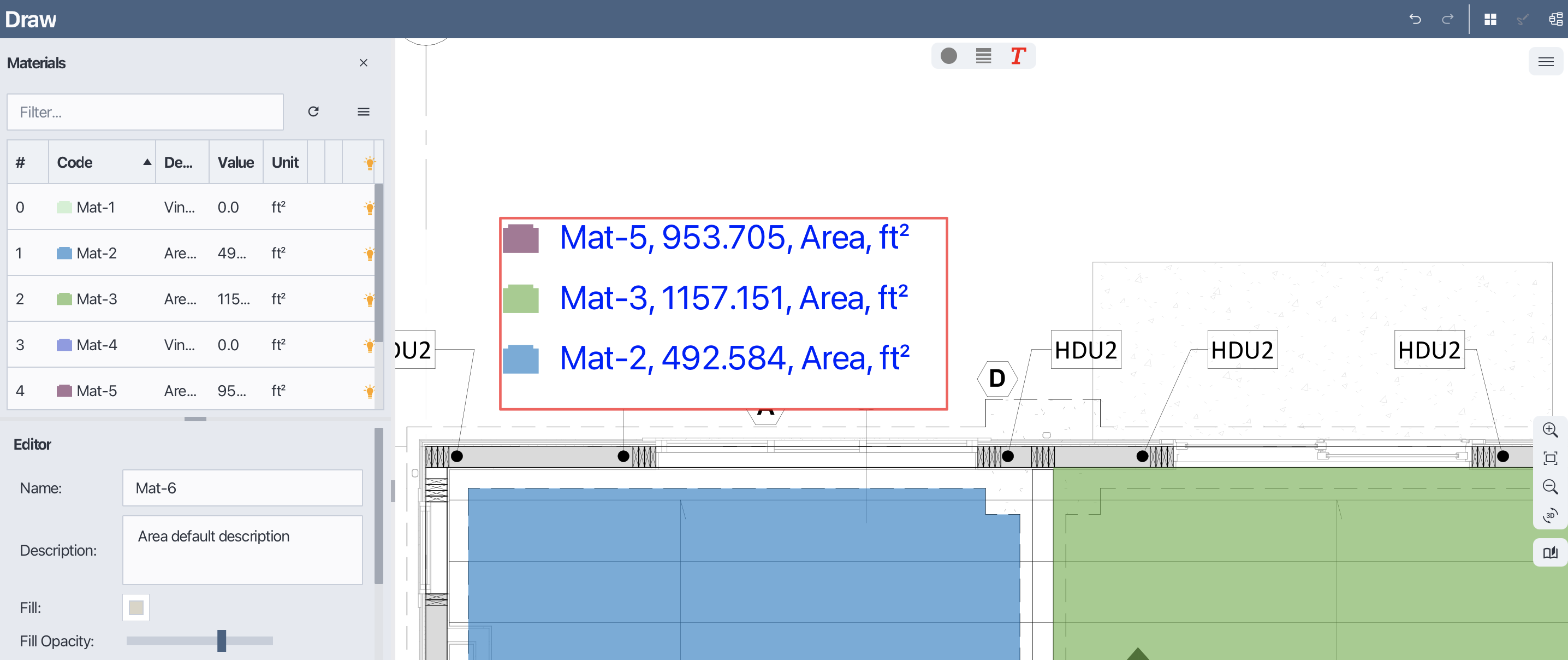Click the Zoom Out magnifier icon
Image resolution: width=1568 pixels, height=660 pixels.
click(1551, 487)
